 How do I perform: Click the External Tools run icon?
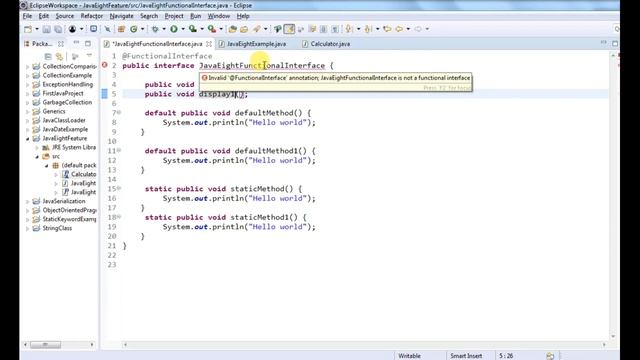click(x=212, y=29)
